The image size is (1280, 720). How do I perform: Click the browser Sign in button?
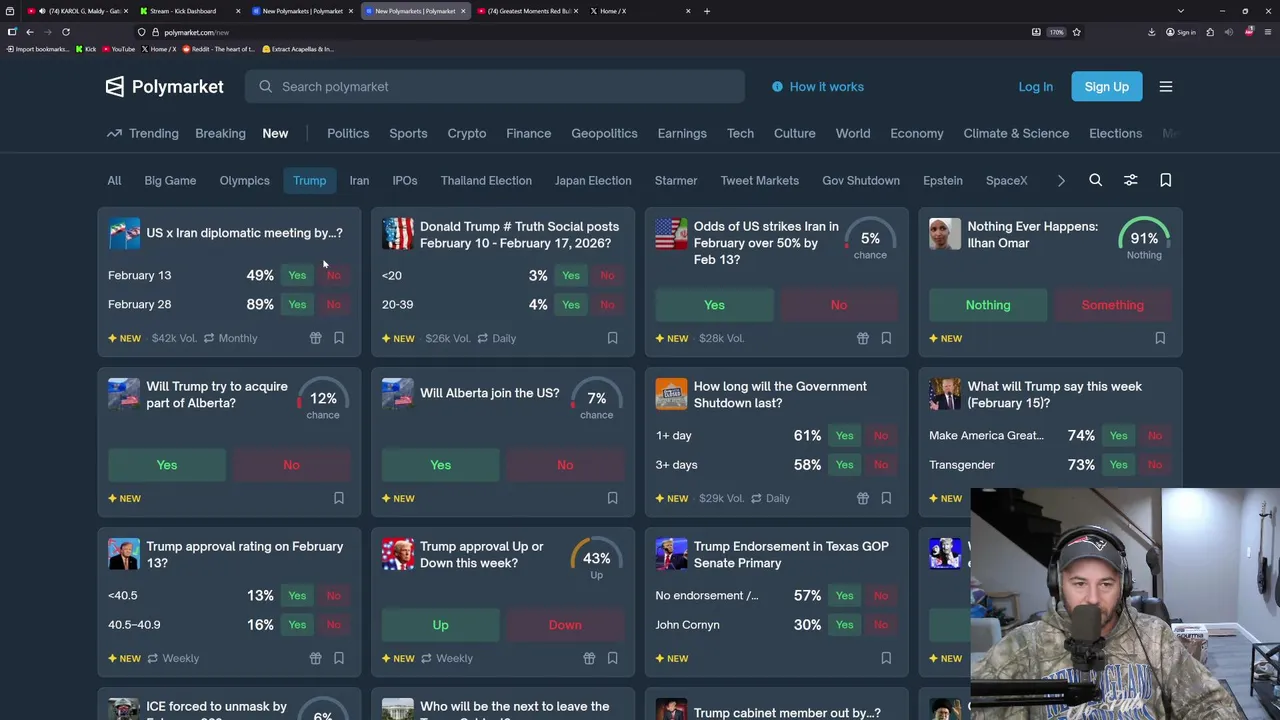click(1181, 32)
